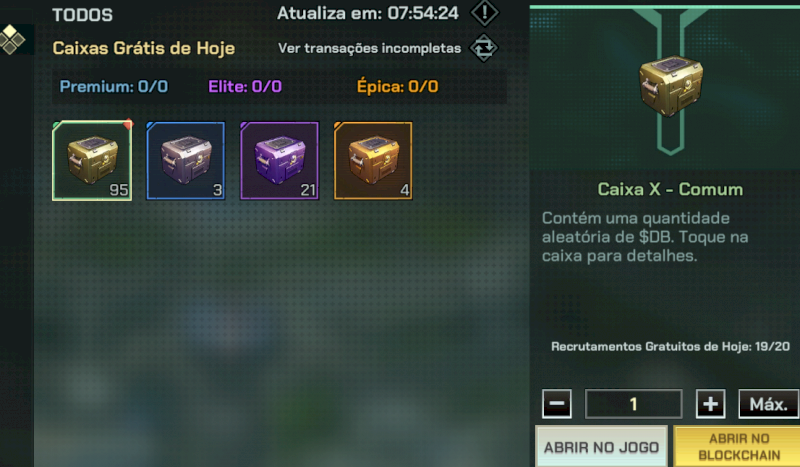Increase quantity with the plus button

click(711, 404)
